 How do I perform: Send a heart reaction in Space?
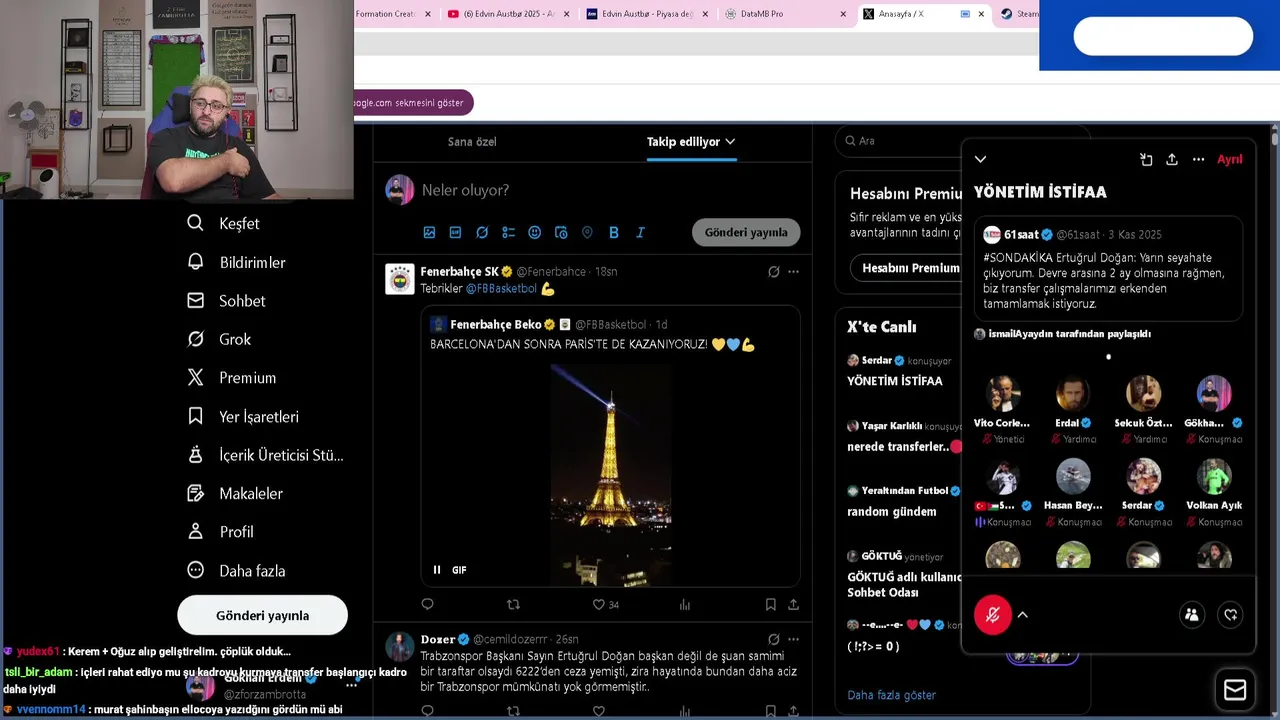pyautogui.click(x=1231, y=615)
